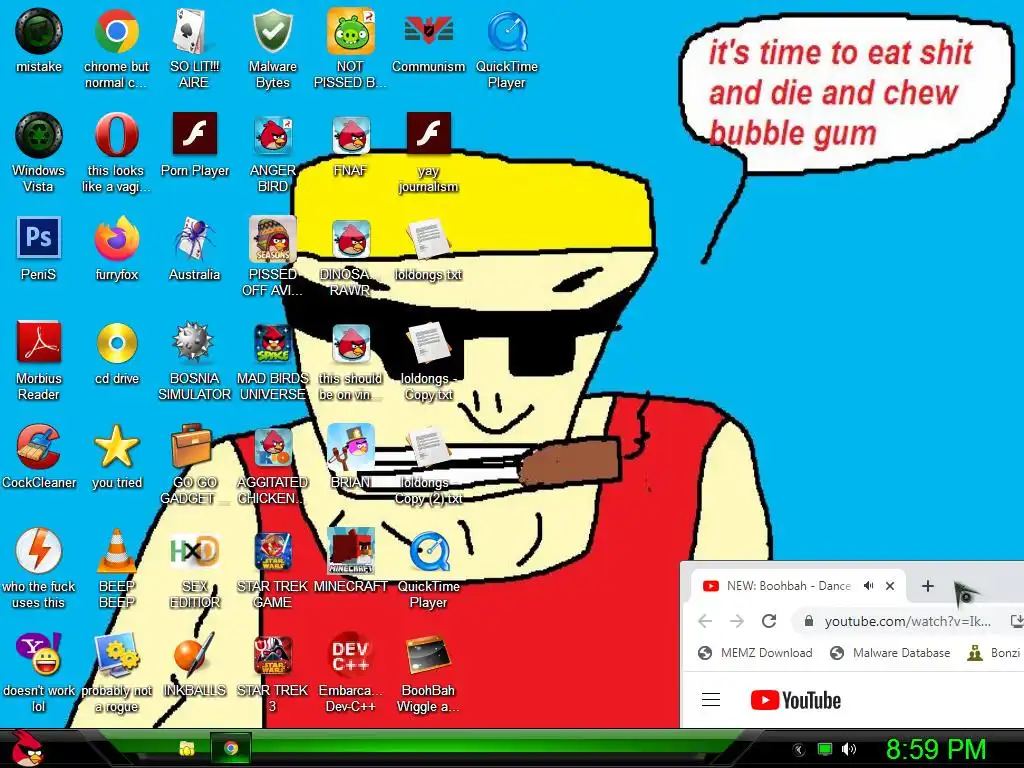Open the folder icon on the taskbar

pyautogui.click(x=187, y=748)
